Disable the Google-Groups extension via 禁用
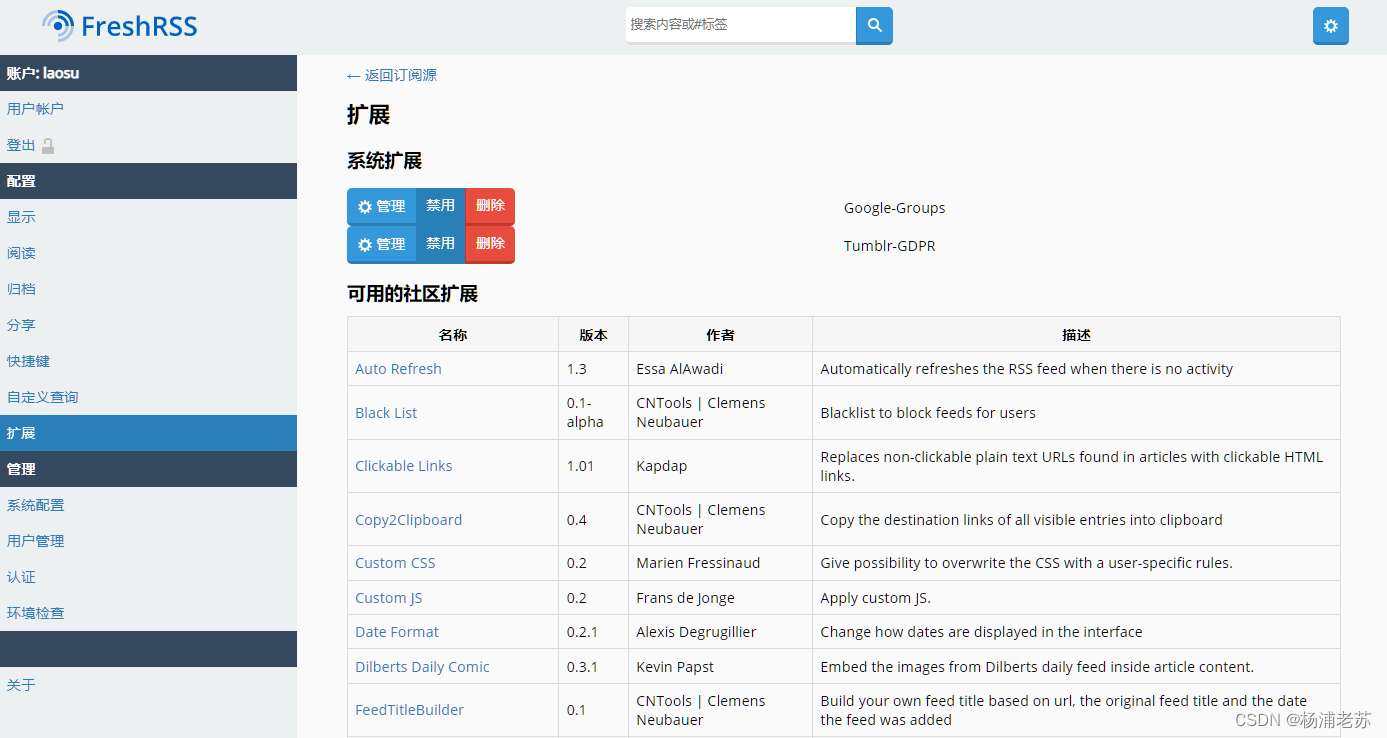The image size is (1387, 738). click(x=440, y=206)
